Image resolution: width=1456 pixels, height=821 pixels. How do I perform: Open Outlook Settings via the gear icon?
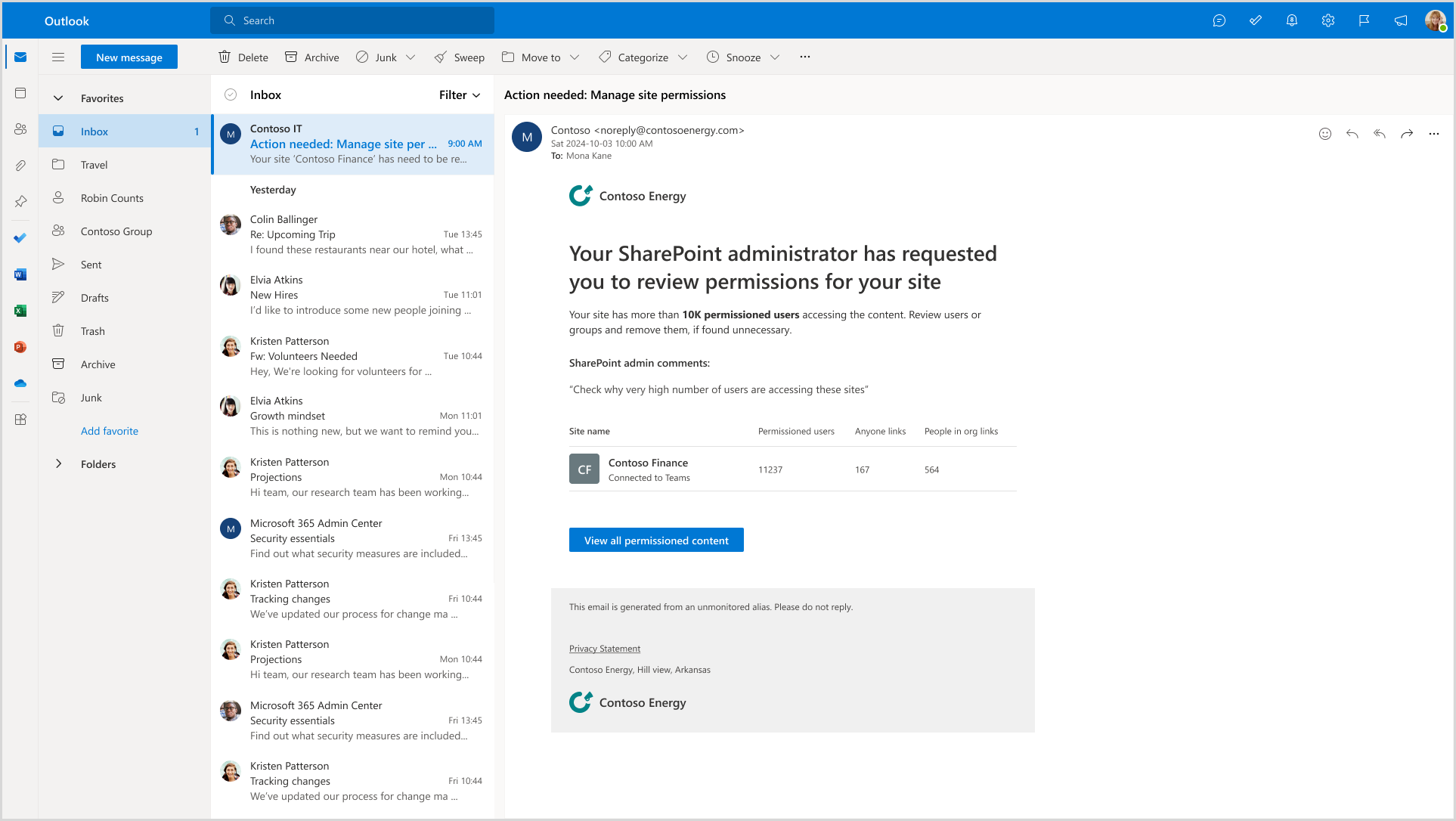pos(1327,20)
